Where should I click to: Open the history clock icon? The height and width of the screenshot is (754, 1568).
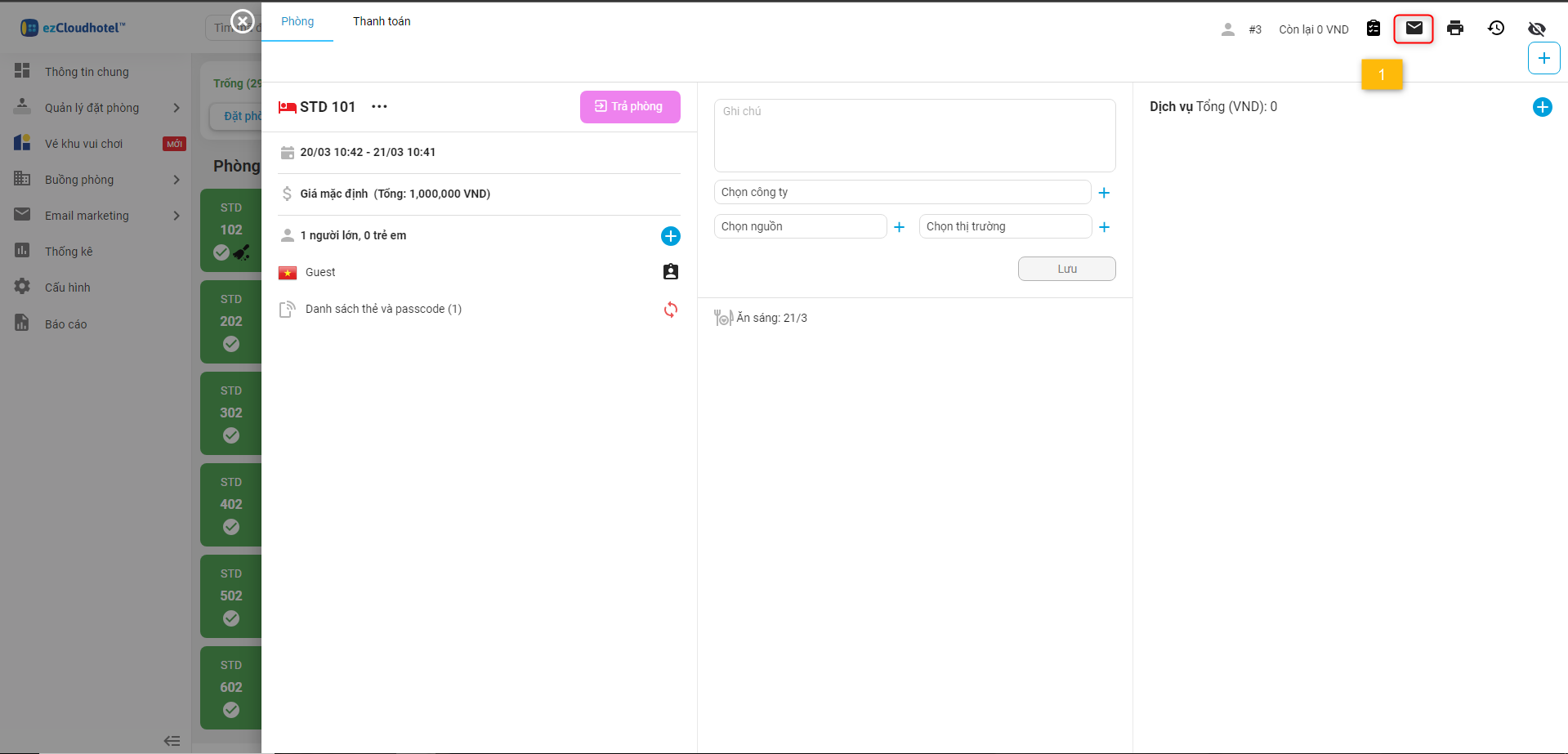1495,29
